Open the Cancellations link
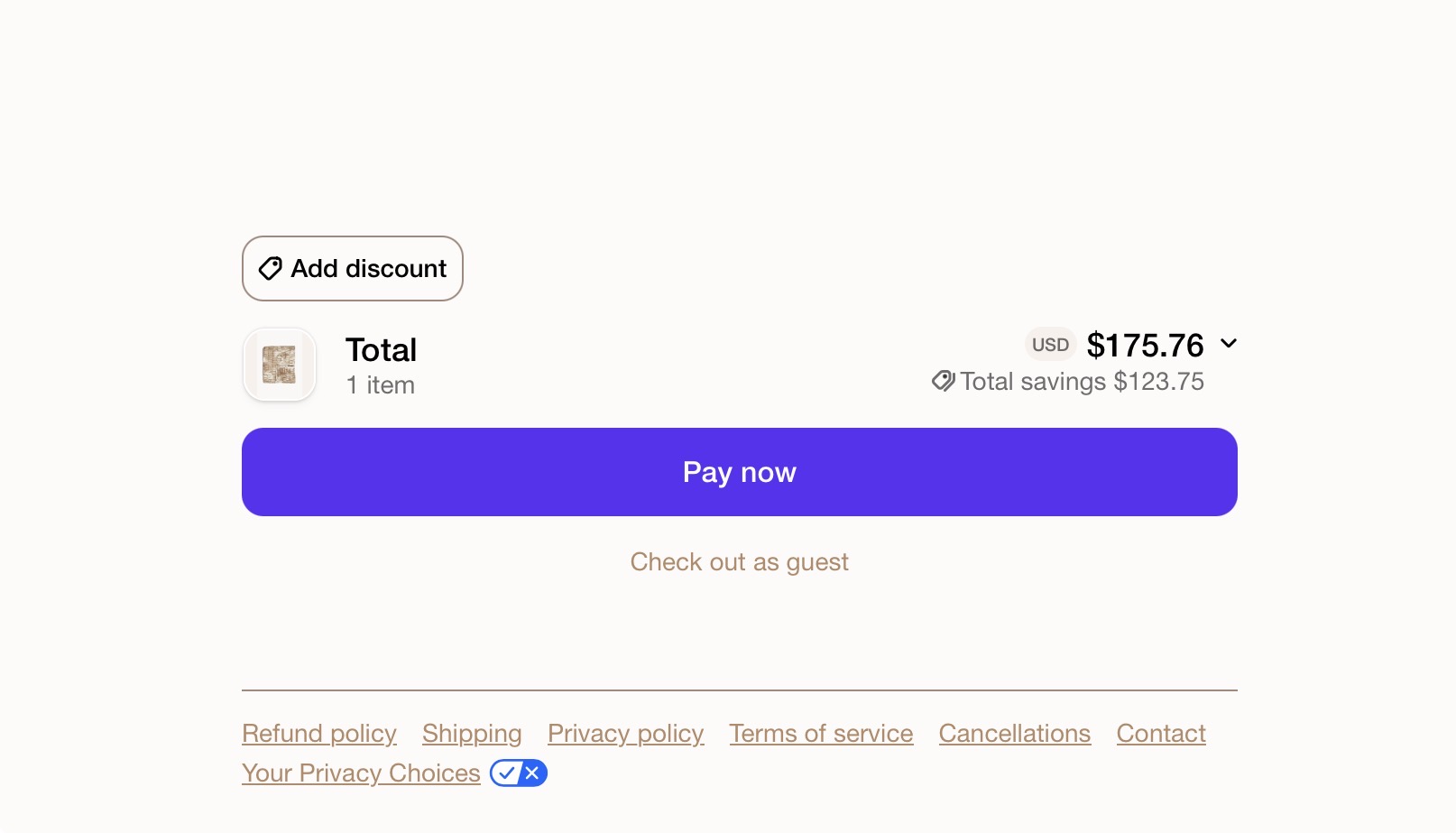 (x=1015, y=734)
